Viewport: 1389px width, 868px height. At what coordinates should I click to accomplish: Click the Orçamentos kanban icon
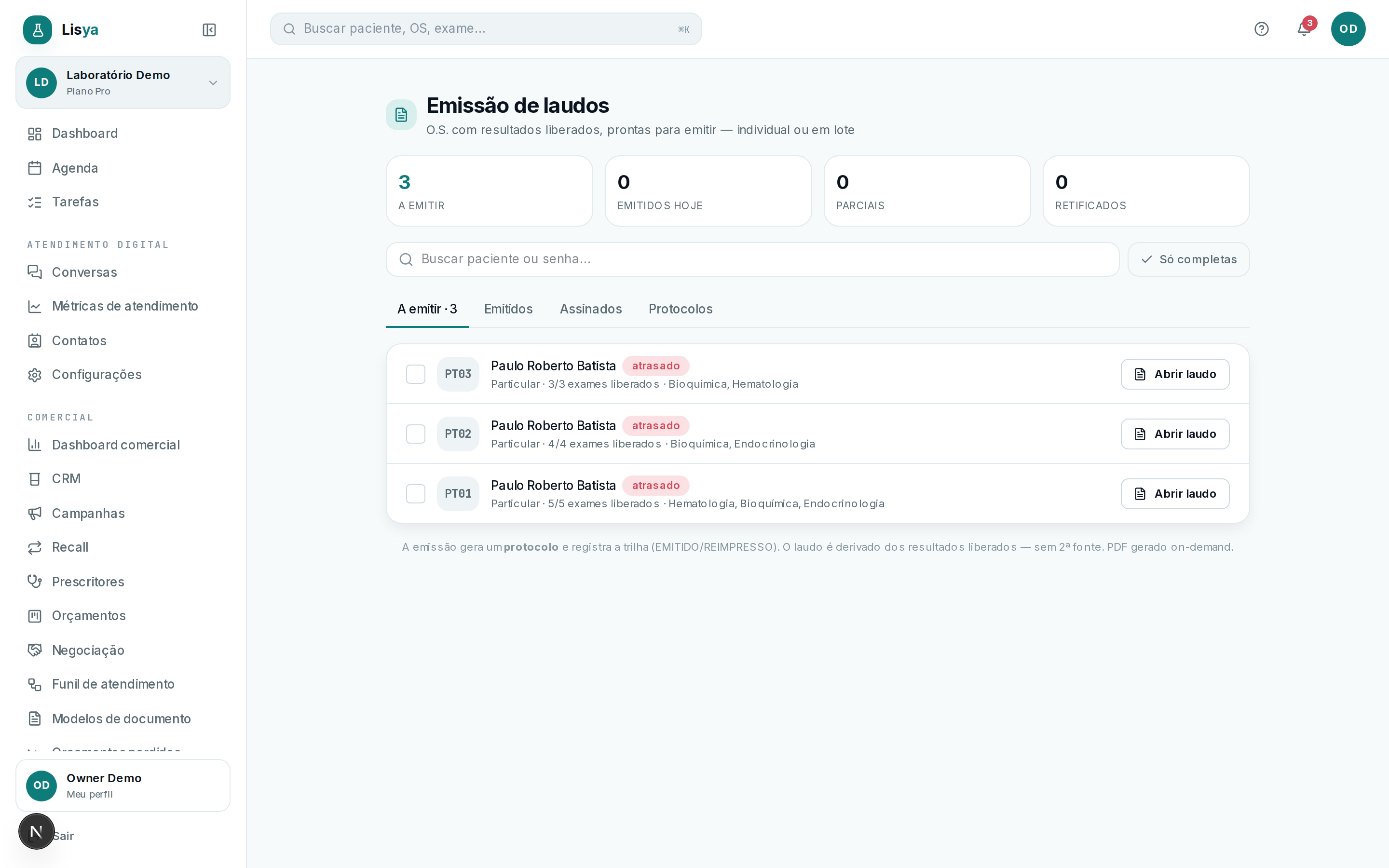pyautogui.click(x=34, y=616)
